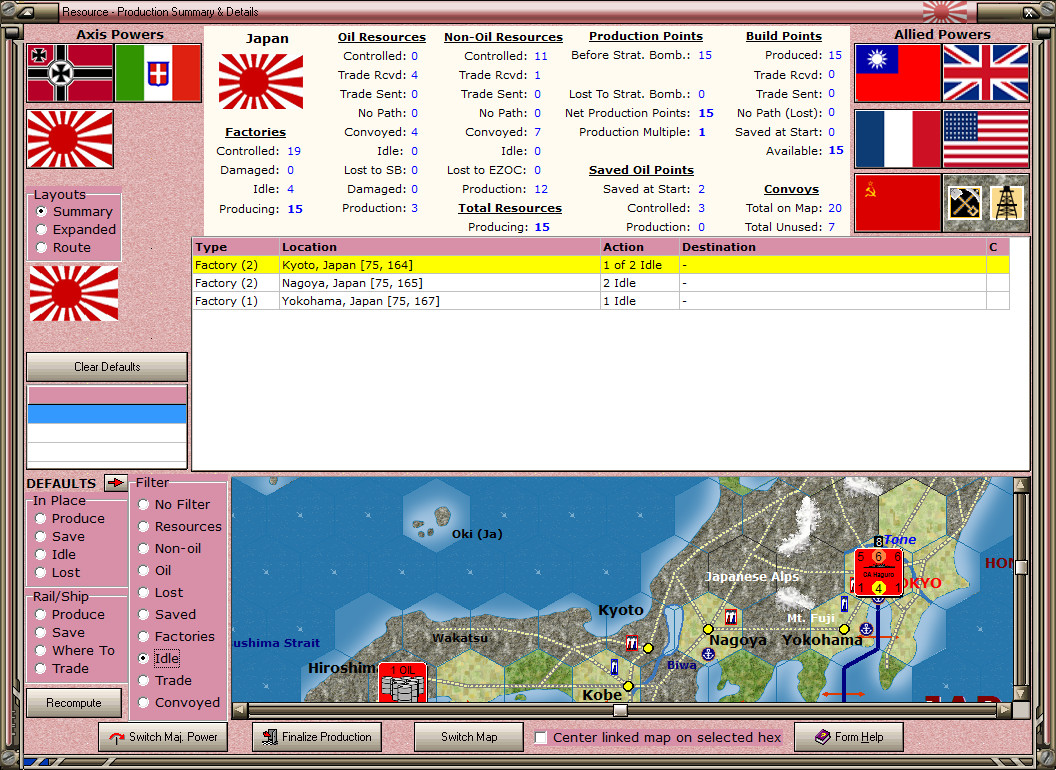Click the Japanese rising sun flag beside Axis Powers
Screen dimensions: 1056x770
[x=69, y=139]
